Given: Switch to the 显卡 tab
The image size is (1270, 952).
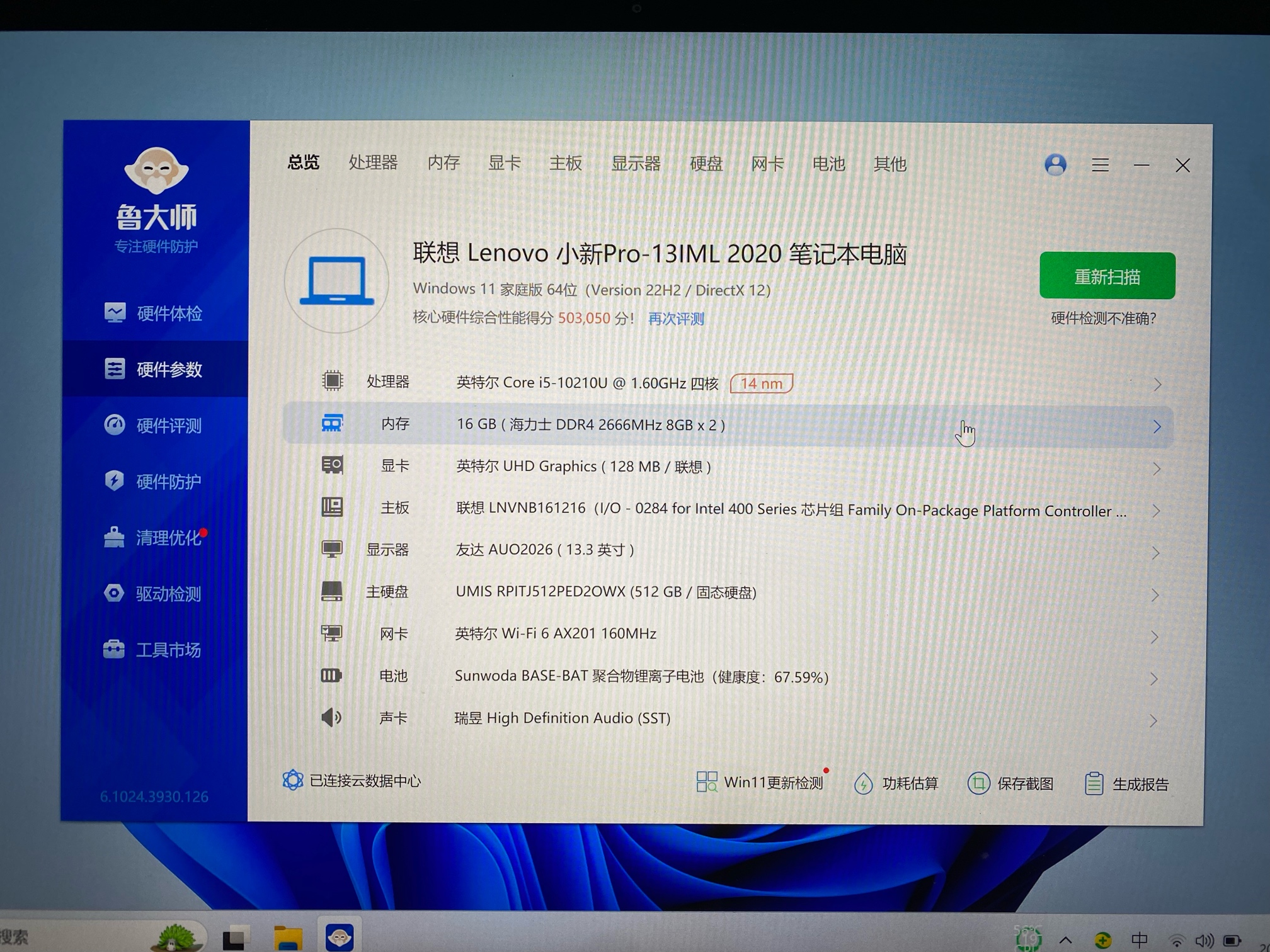Looking at the screenshot, I should (504, 164).
